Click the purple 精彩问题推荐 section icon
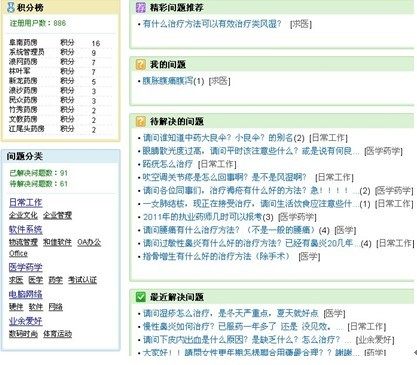Image resolution: width=417 pixels, height=365 pixels. tap(141, 7)
